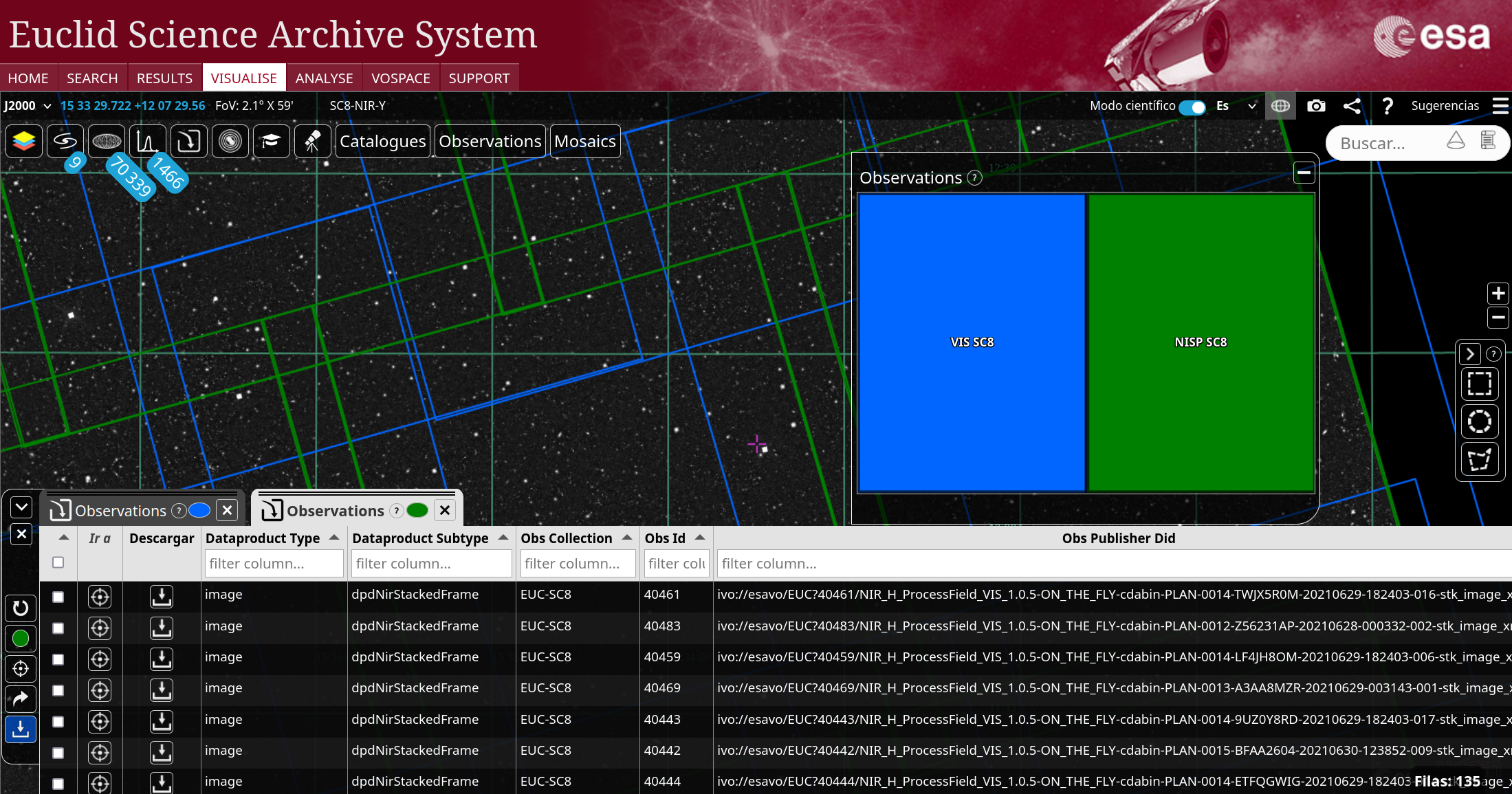
Task: Open the HOME menu tab
Action: tap(28, 78)
